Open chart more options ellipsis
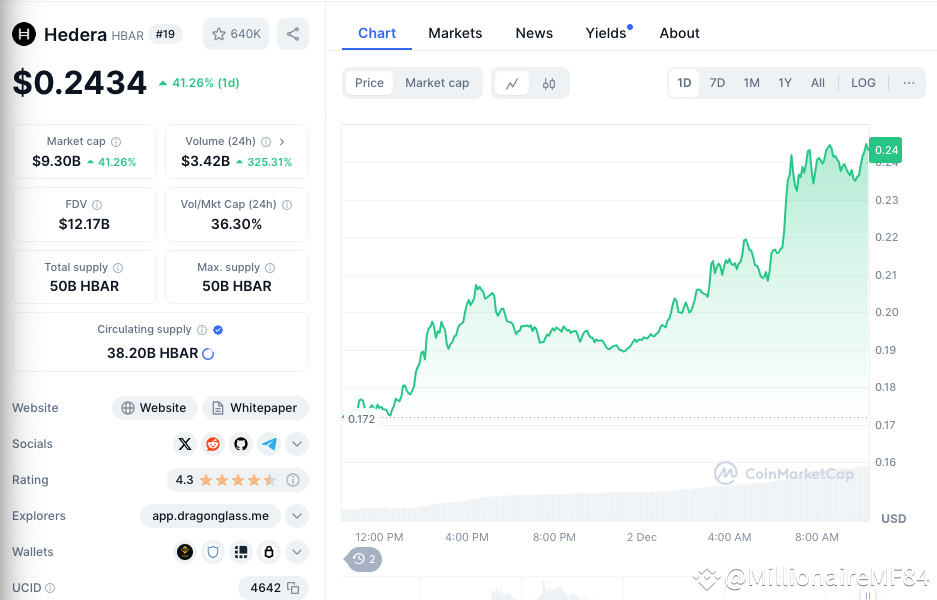The width and height of the screenshot is (937, 600). pyautogui.click(x=909, y=83)
